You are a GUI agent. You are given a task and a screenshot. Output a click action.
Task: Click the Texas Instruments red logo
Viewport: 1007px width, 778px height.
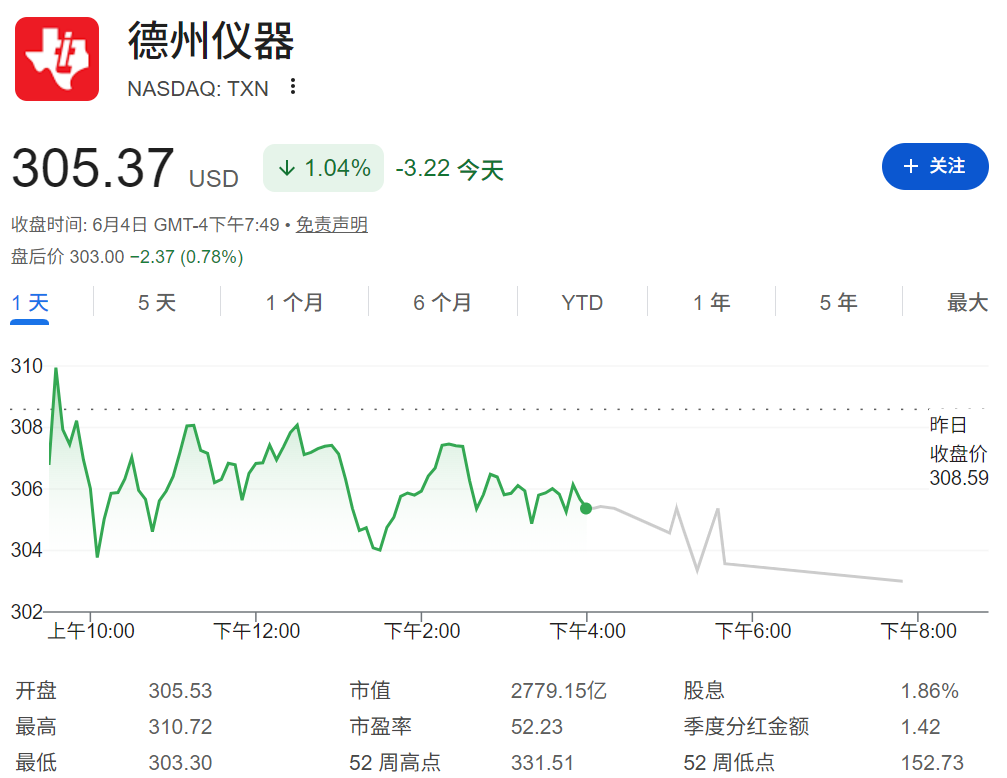57,59
